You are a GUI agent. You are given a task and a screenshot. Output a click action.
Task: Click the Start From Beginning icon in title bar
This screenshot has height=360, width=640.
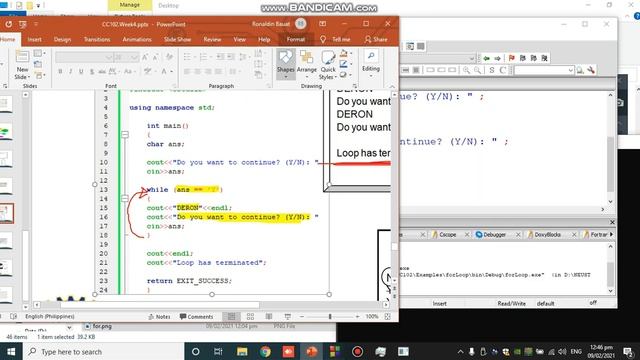[22, 24]
